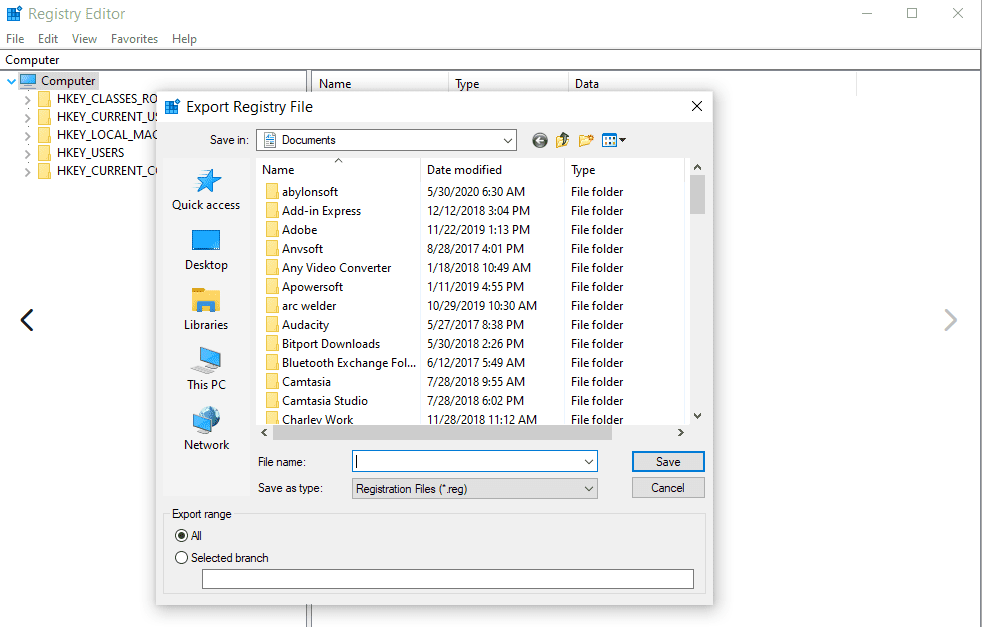
Task: Collapse the Computer tree node
Action: [11, 81]
